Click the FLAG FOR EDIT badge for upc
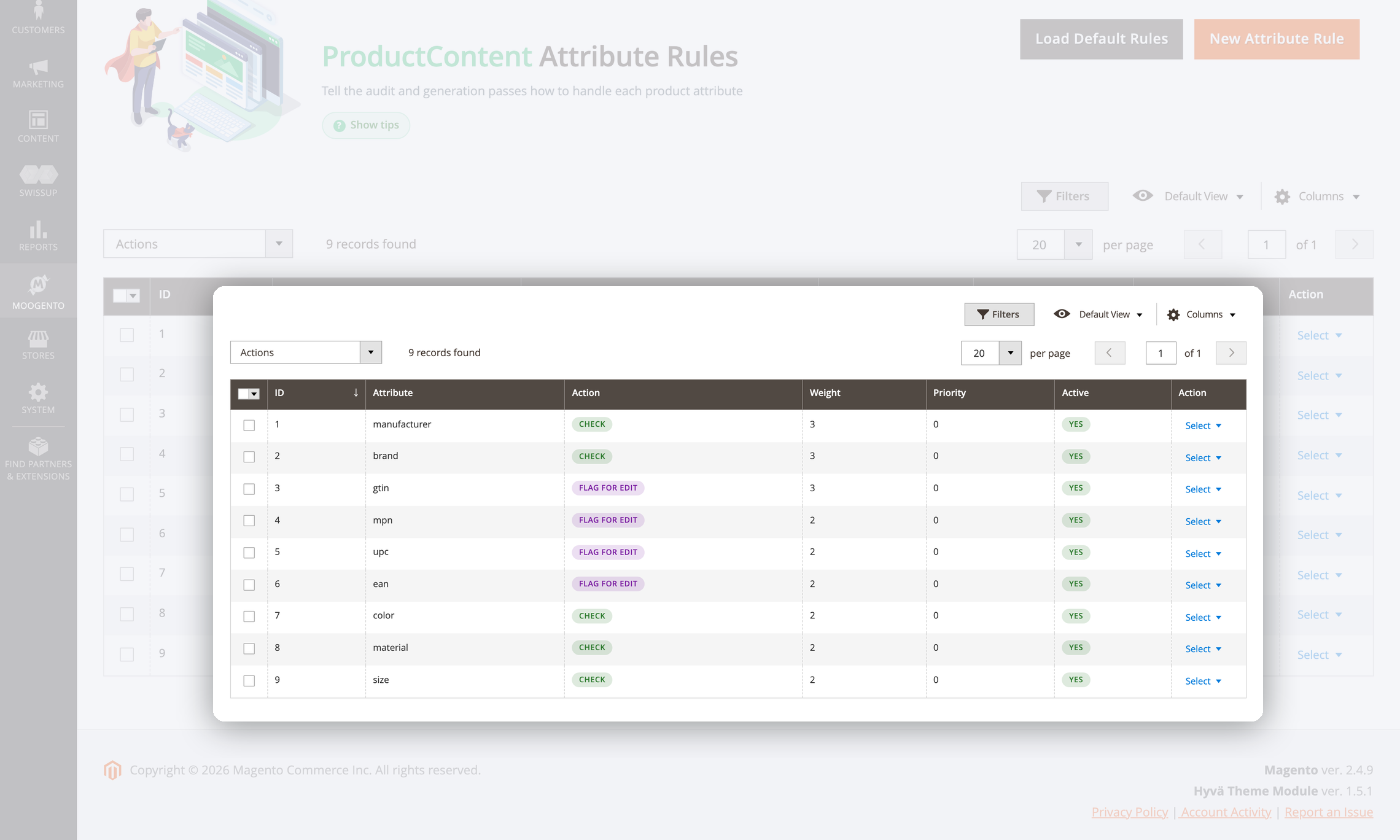This screenshot has width=1400, height=840. tap(608, 552)
